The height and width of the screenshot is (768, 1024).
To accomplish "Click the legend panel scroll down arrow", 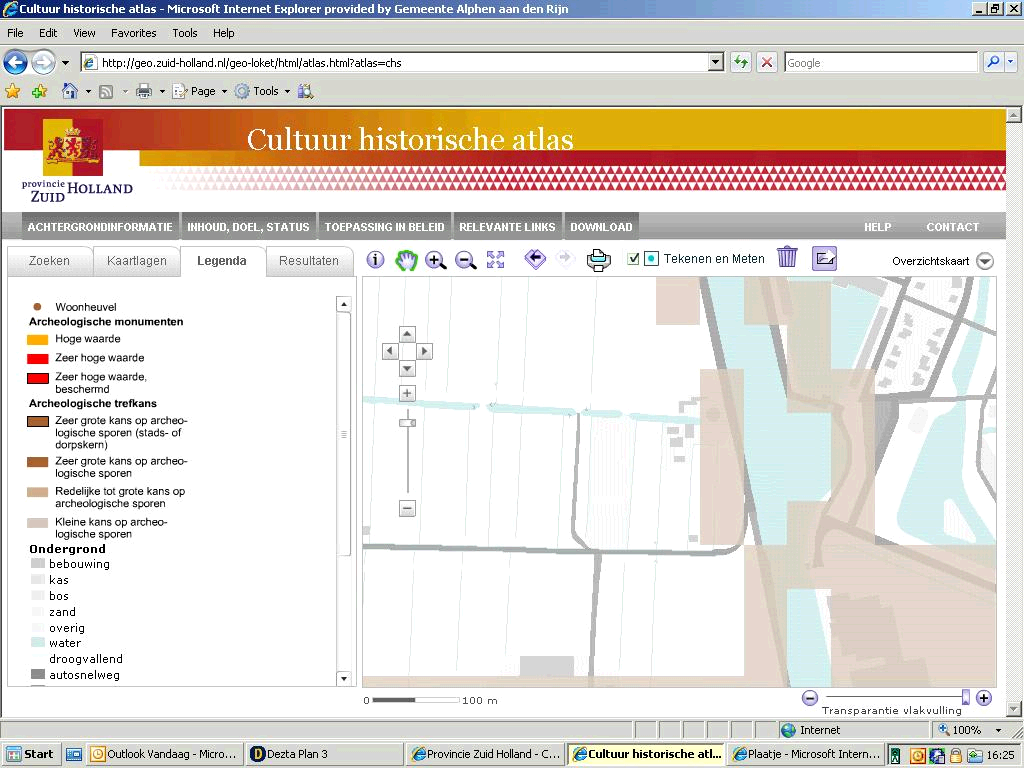I will coord(344,678).
